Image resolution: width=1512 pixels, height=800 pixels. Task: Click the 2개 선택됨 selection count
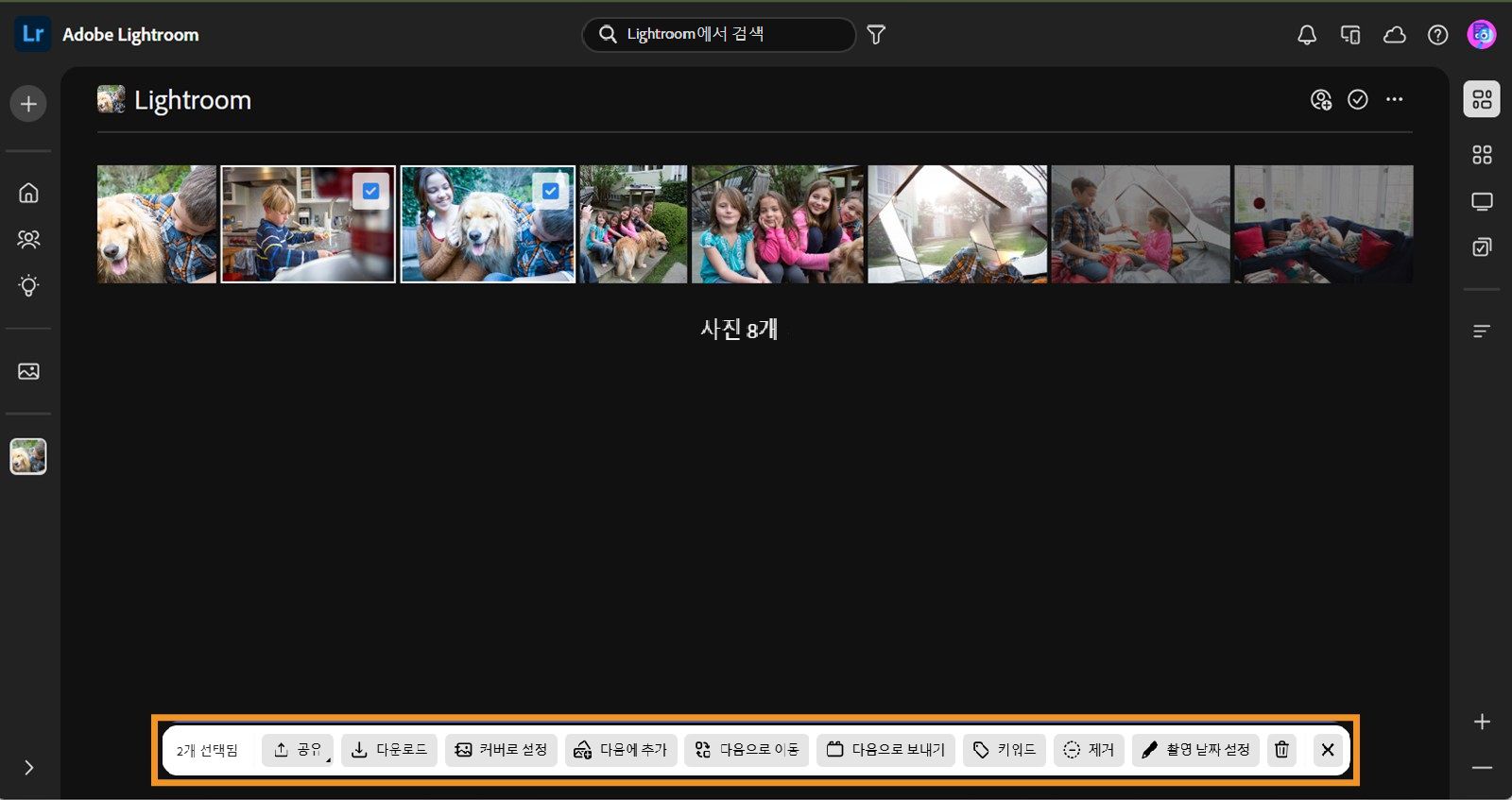click(x=207, y=751)
